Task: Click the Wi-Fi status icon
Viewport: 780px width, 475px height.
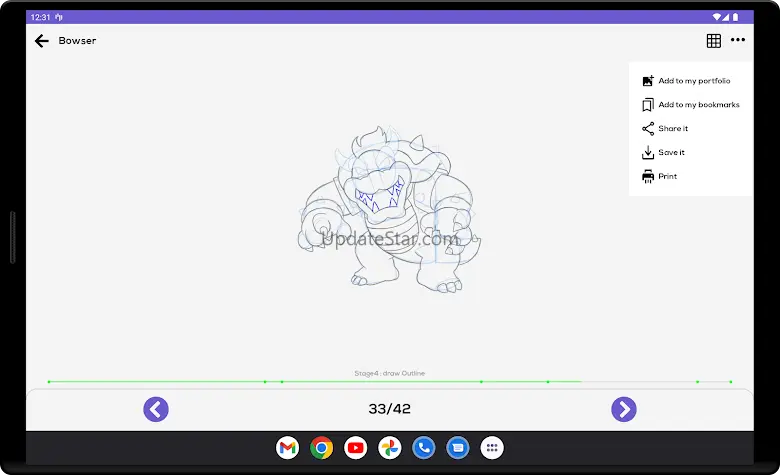Action: pyautogui.click(x=717, y=17)
